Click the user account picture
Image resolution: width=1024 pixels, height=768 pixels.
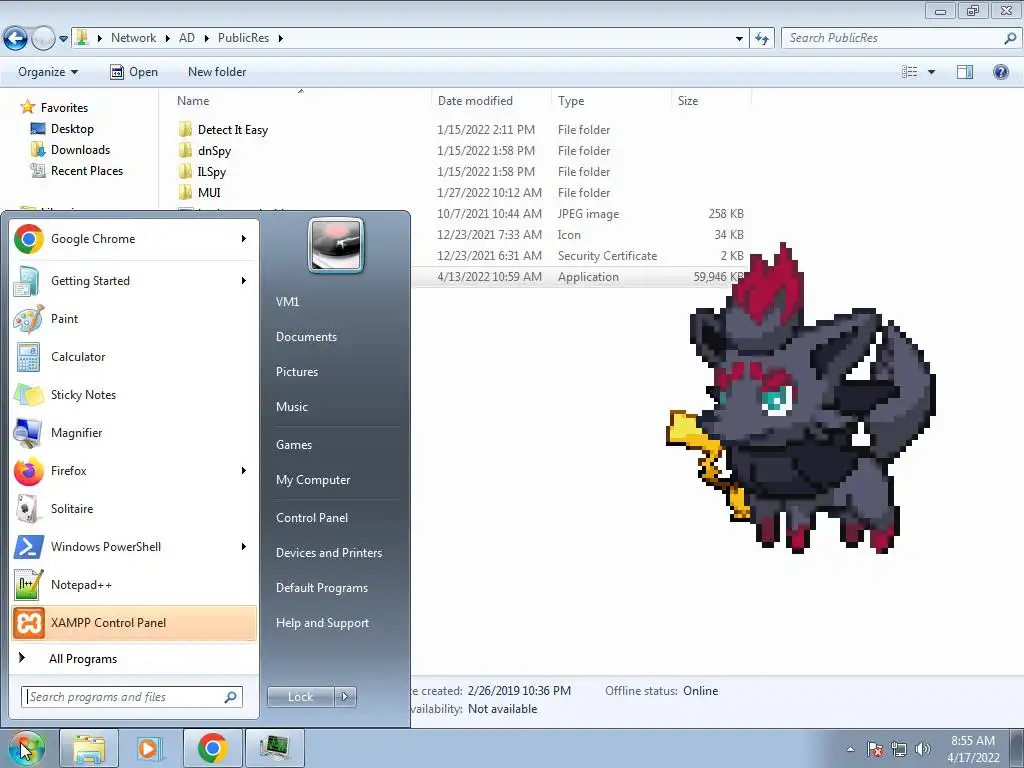(336, 245)
